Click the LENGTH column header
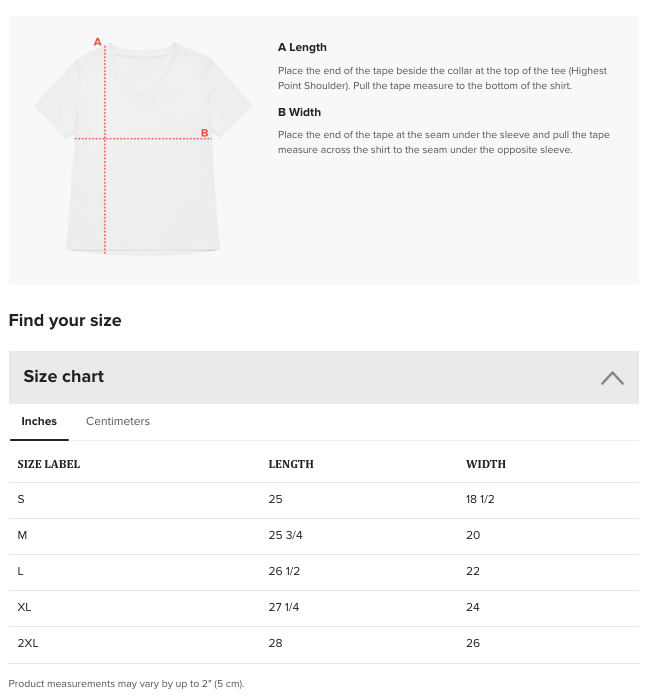652x698 pixels. tap(291, 464)
